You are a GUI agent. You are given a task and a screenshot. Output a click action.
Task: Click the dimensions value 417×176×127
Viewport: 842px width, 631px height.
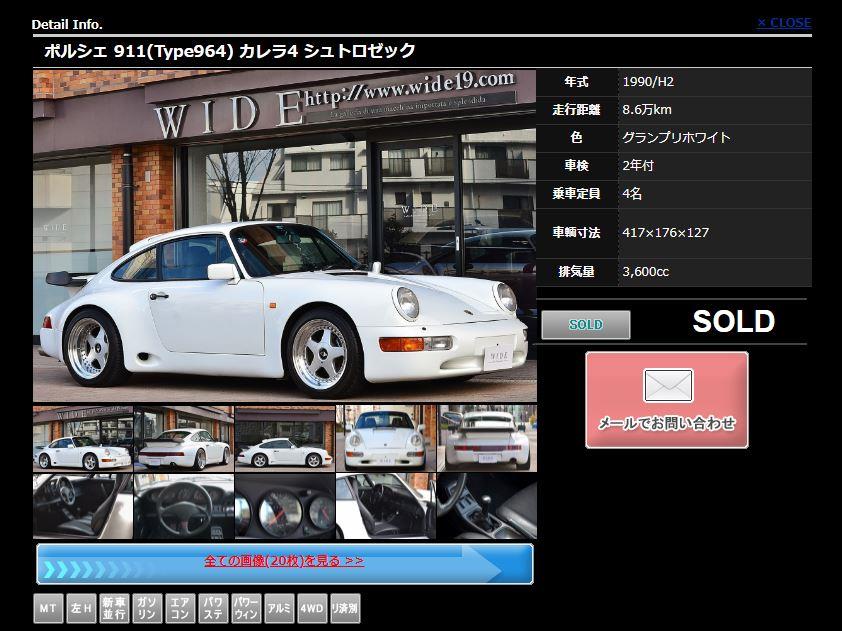pyautogui.click(x=666, y=233)
